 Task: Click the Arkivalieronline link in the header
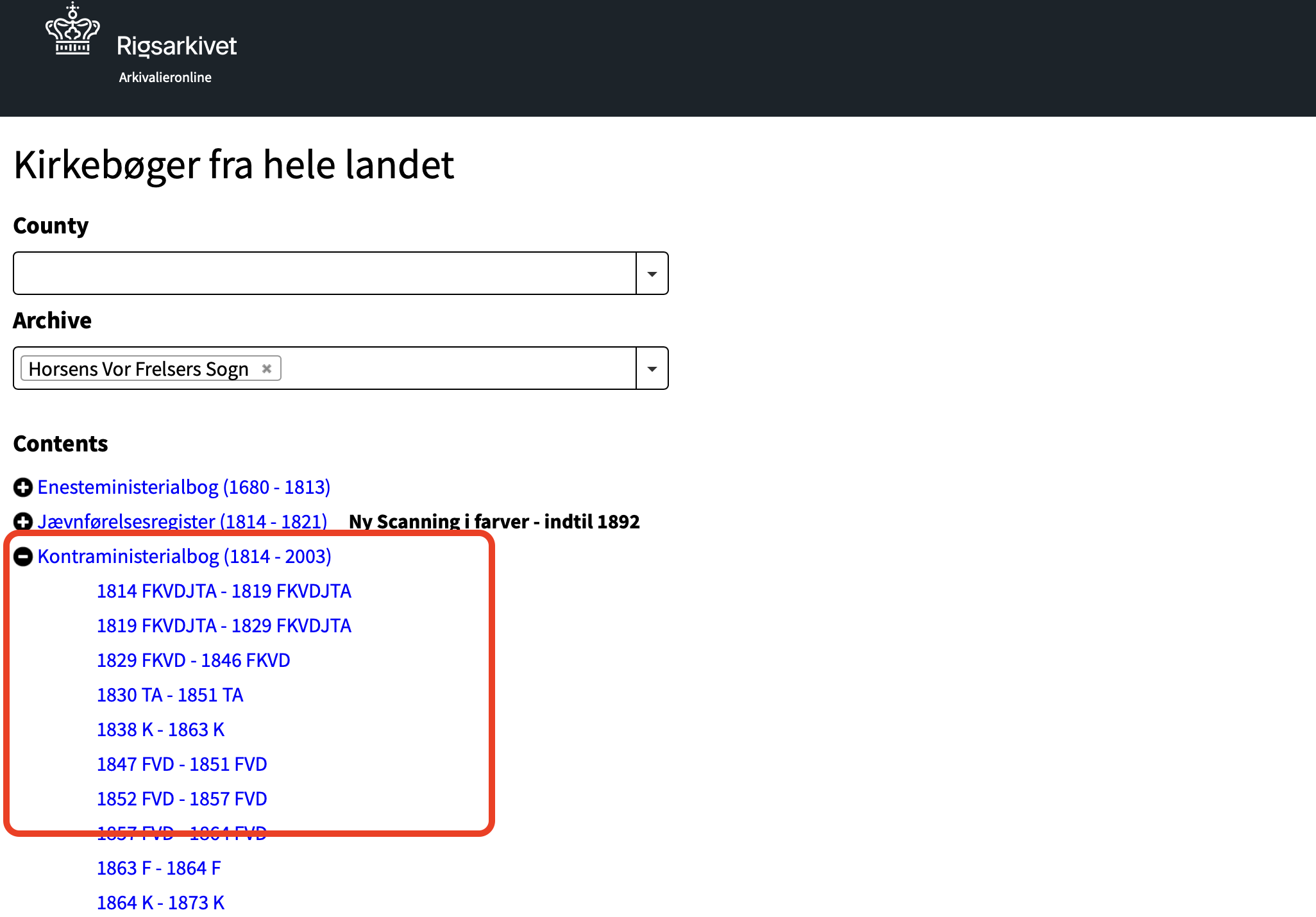click(165, 76)
